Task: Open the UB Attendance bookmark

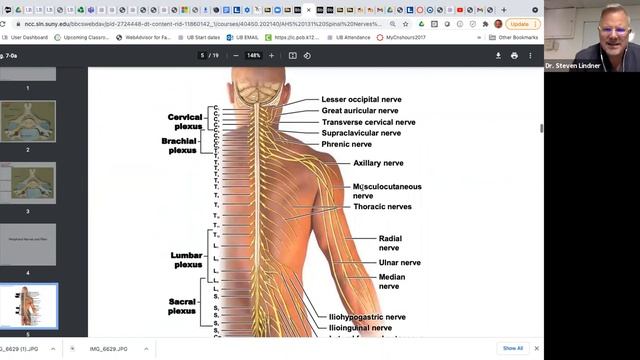Action: pos(349,37)
